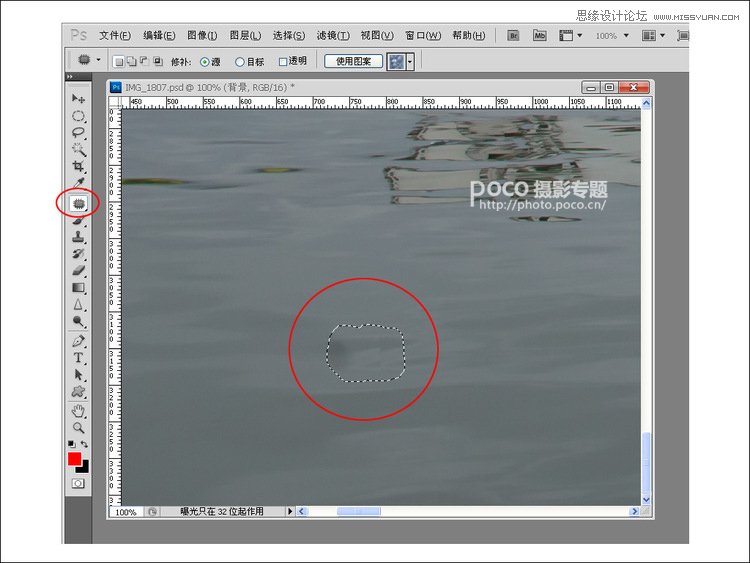The height and width of the screenshot is (563, 750).
Task: Select the Crop tool
Action: click(x=78, y=166)
